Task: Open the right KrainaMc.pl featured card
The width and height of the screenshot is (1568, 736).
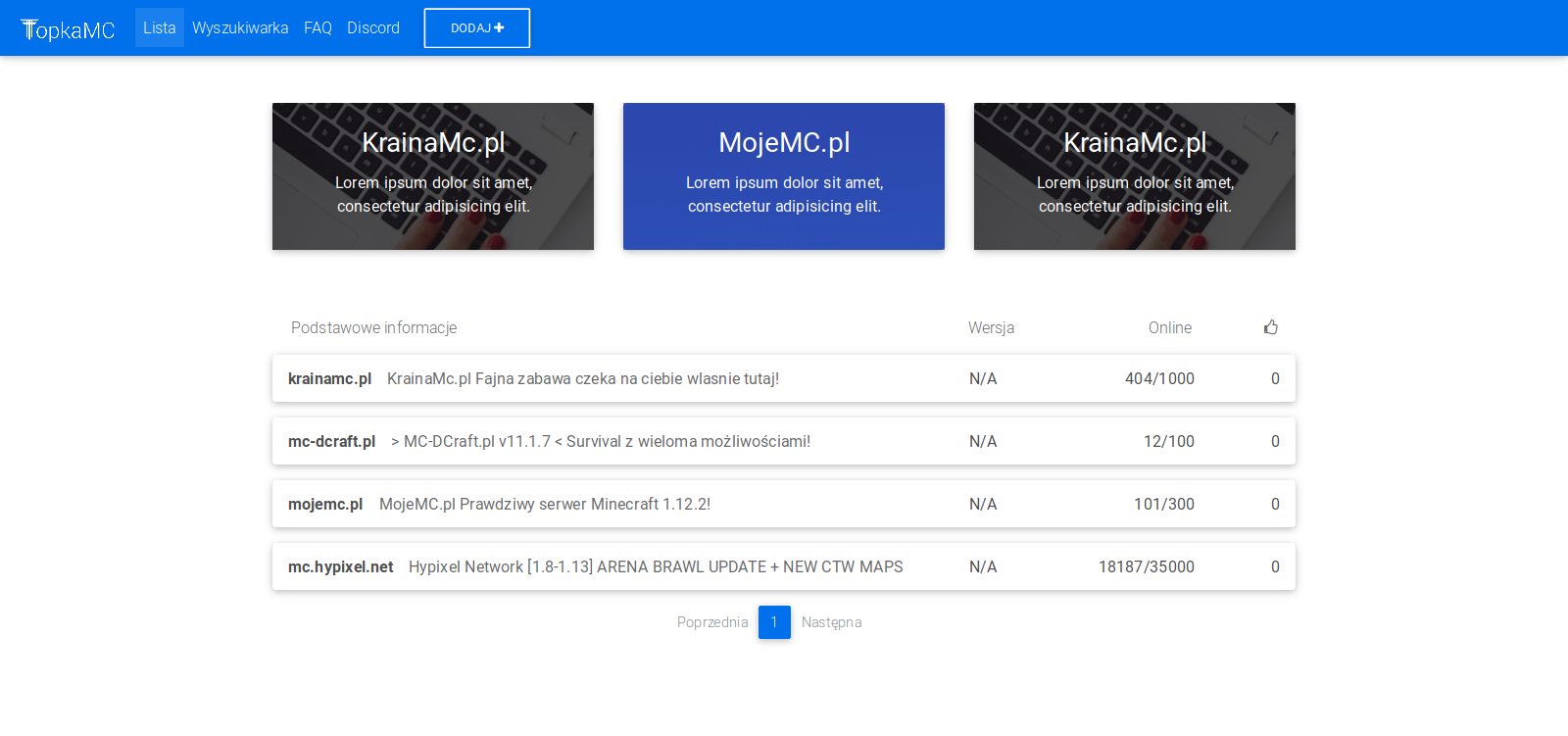Action: point(1135,176)
